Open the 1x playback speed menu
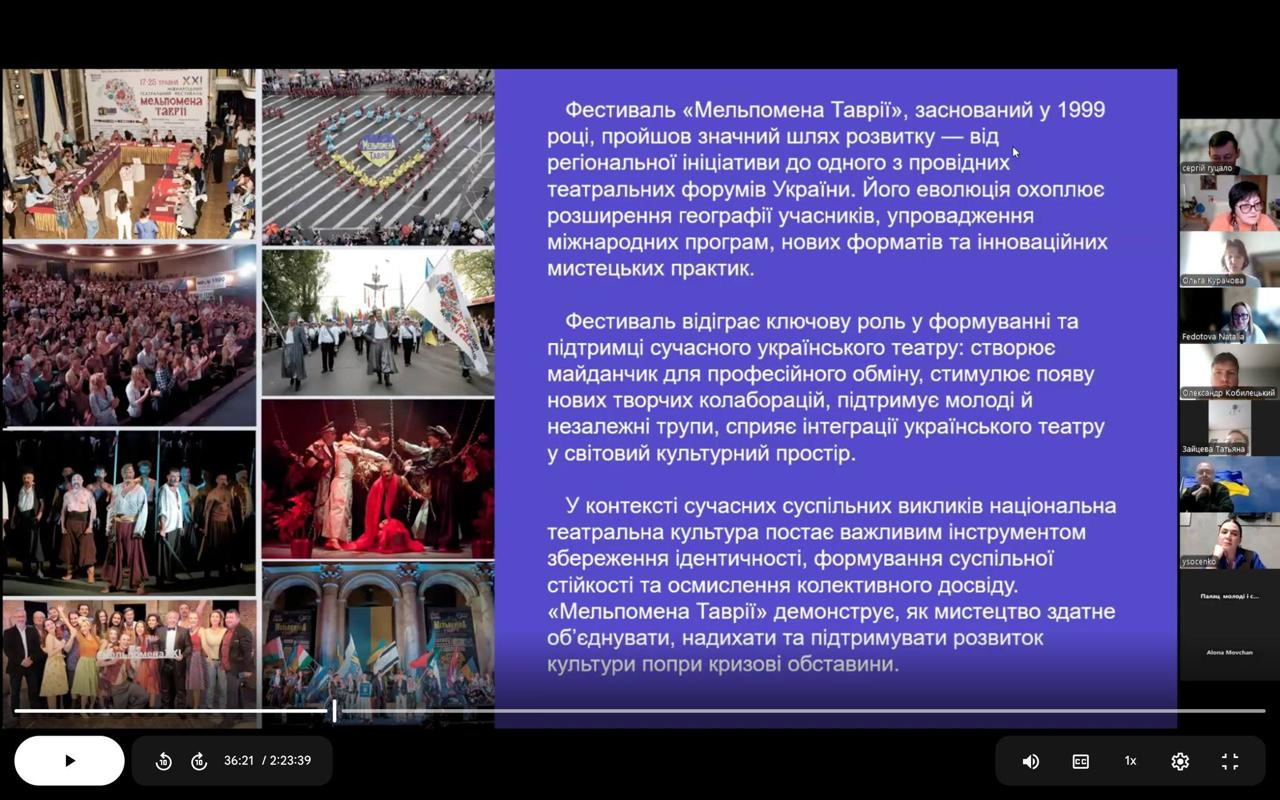 pyautogui.click(x=1130, y=761)
